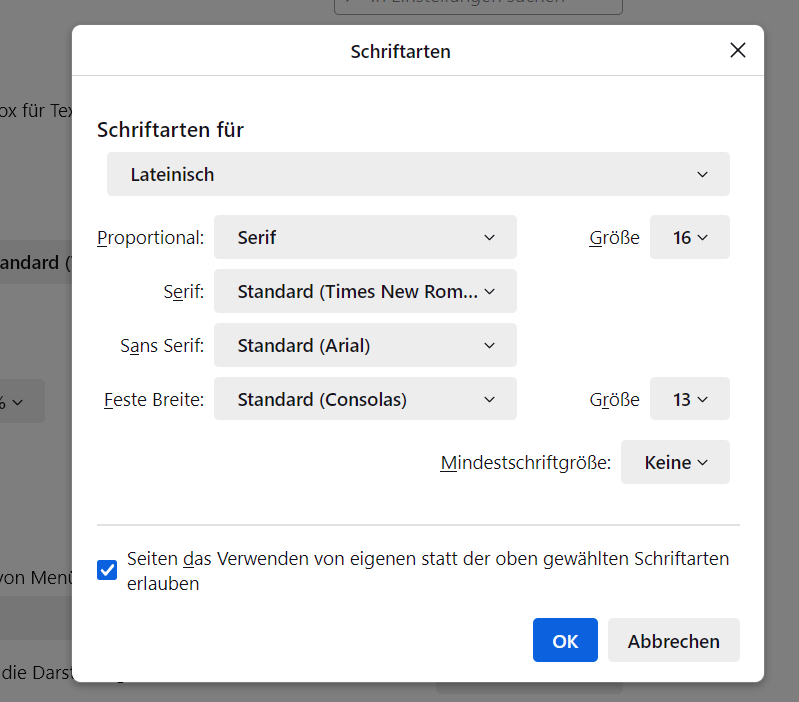
Task: Open the Standard (Arial) font dropdown
Action: tap(365, 346)
